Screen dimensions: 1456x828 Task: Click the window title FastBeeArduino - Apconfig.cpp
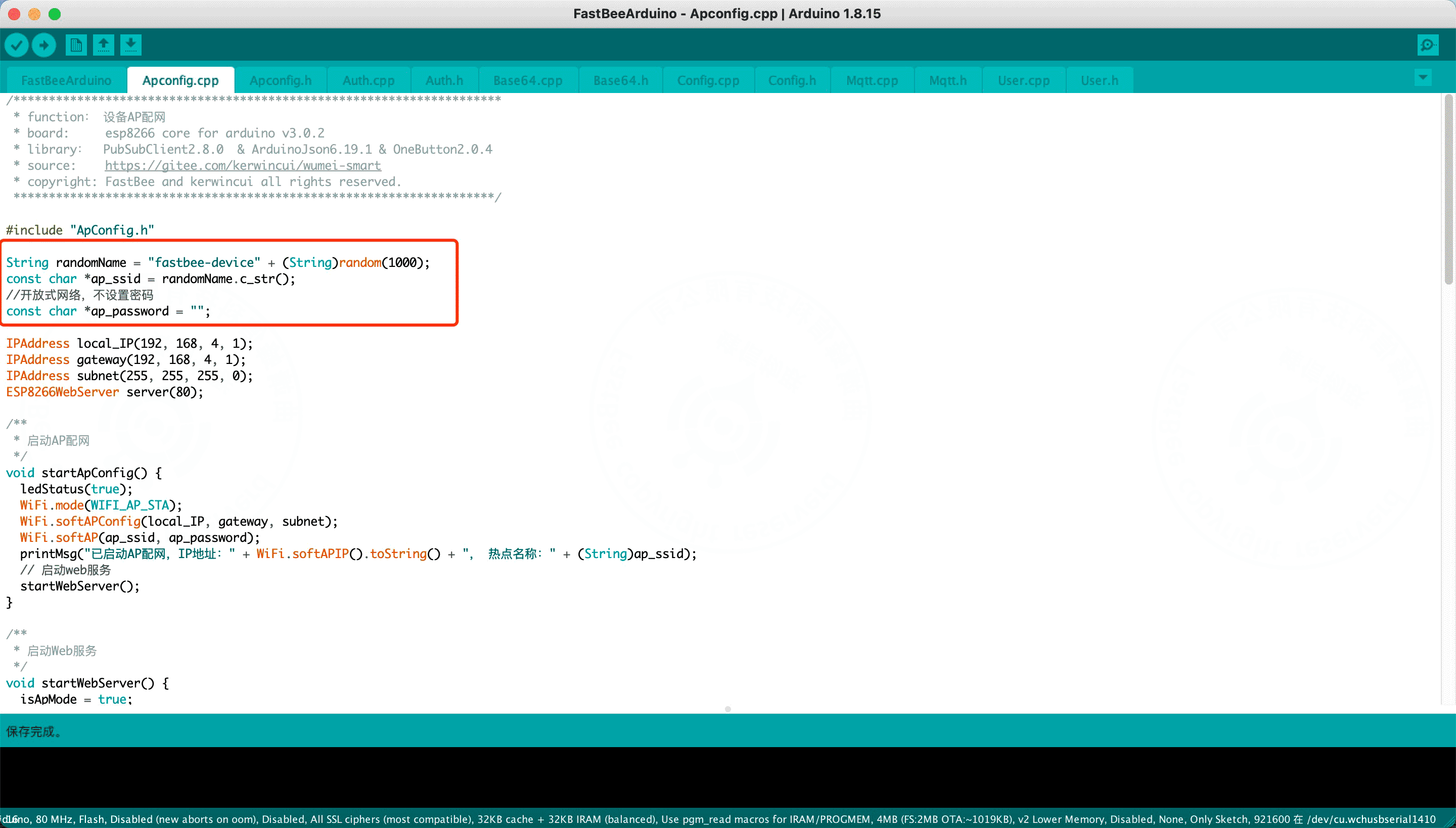click(727, 14)
